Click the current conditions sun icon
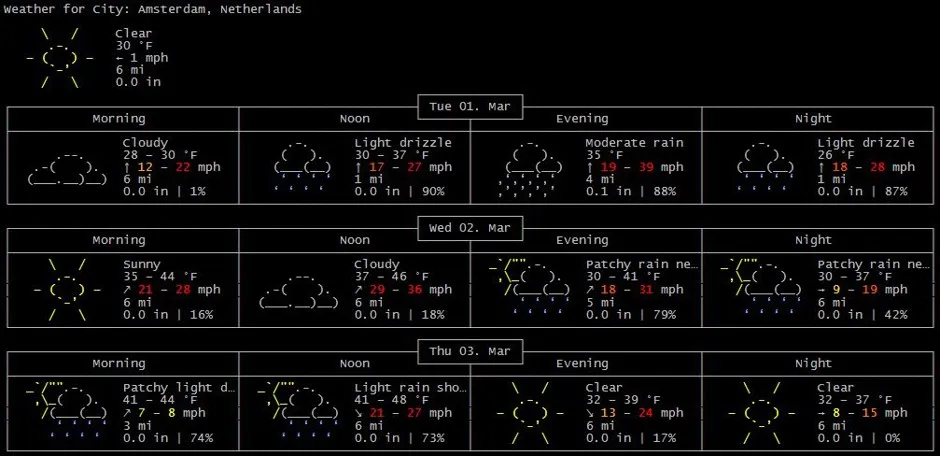This screenshot has width=940, height=456. point(60,58)
